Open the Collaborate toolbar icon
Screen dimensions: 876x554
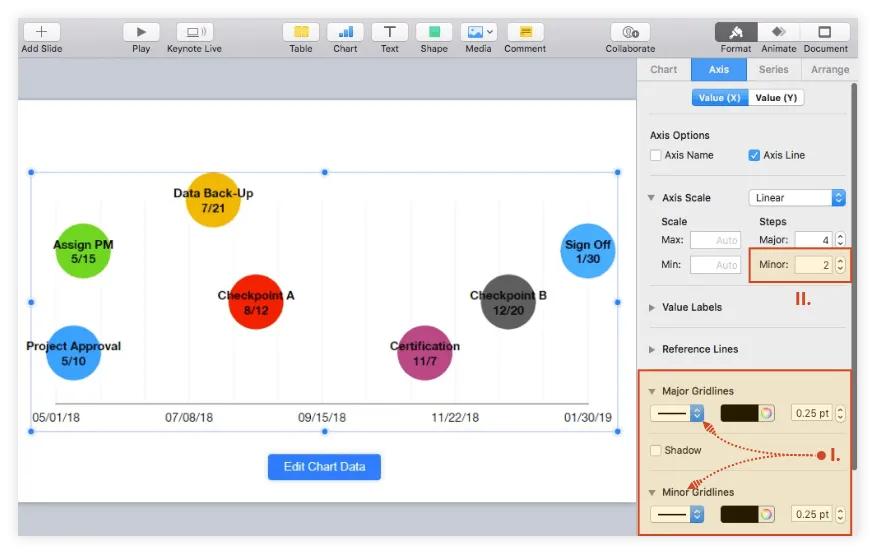coord(630,32)
